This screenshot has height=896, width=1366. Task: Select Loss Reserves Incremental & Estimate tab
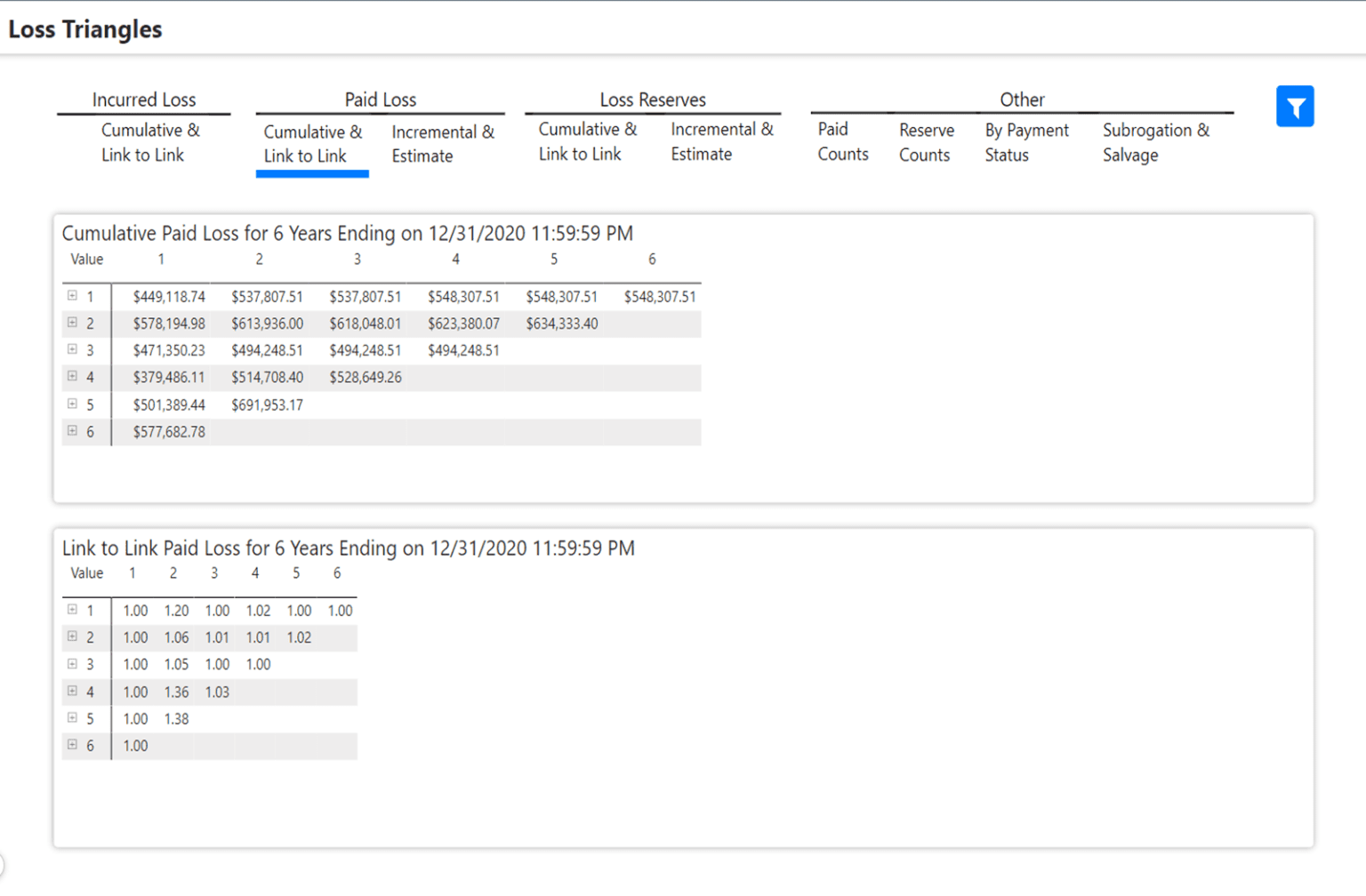[x=721, y=142]
